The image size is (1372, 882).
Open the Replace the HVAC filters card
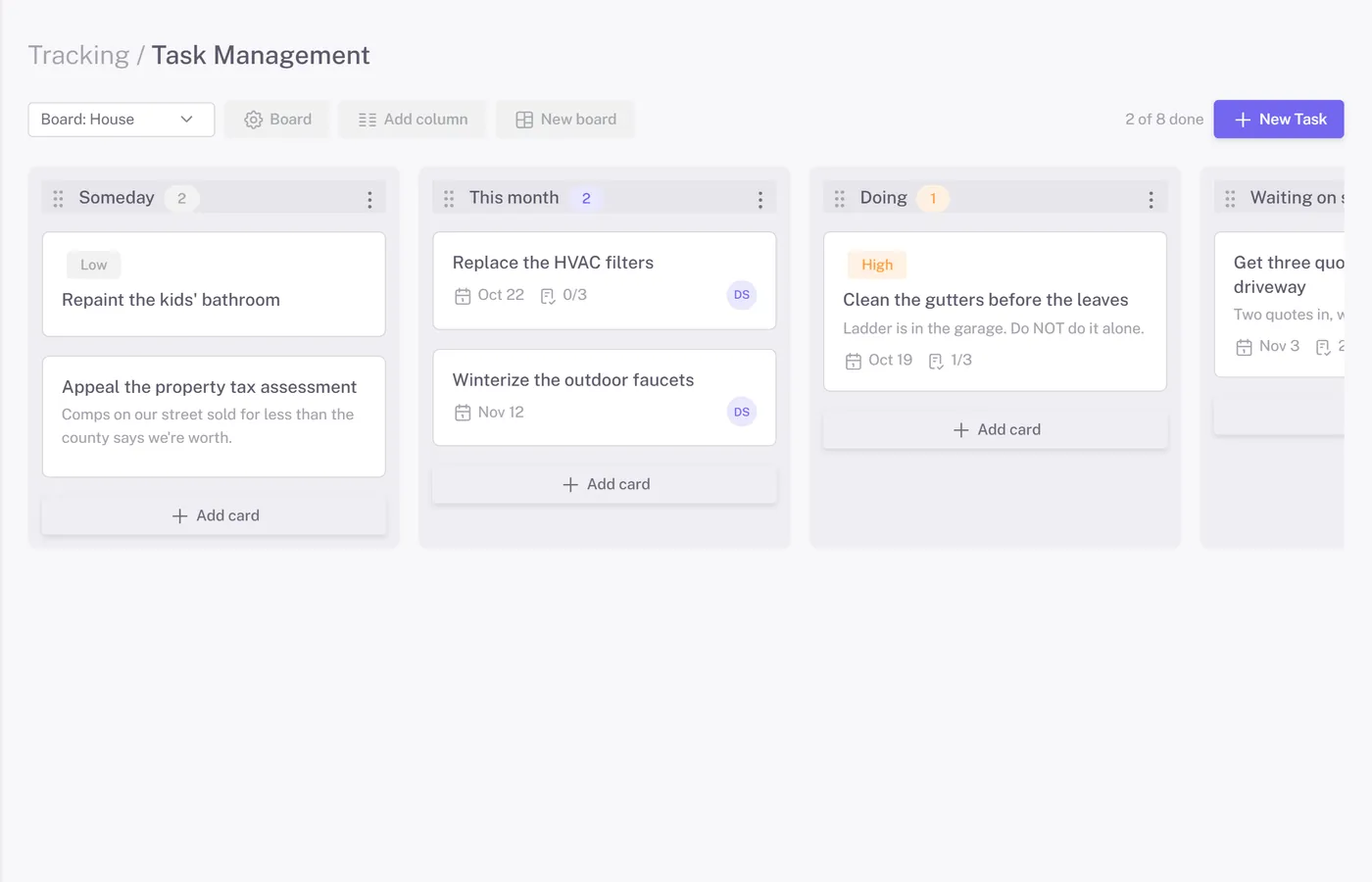pos(605,280)
